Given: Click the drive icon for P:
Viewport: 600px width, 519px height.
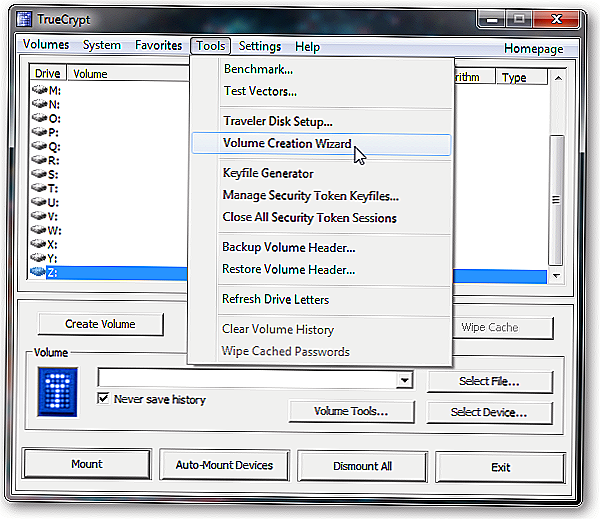Looking at the screenshot, I should pyautogui.click(x=40, y=132).
